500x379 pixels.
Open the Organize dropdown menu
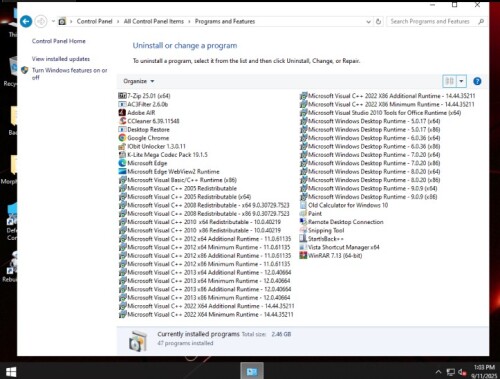pyautogui.click(x=139, y=81)
